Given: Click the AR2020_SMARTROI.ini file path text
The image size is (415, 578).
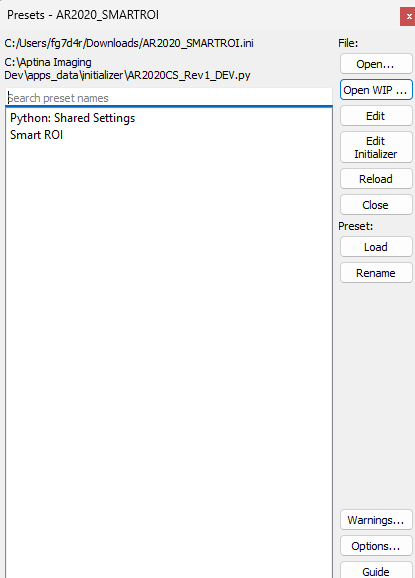Looking at the screenshot, I should pyautogui.click(x=129, y=43).
